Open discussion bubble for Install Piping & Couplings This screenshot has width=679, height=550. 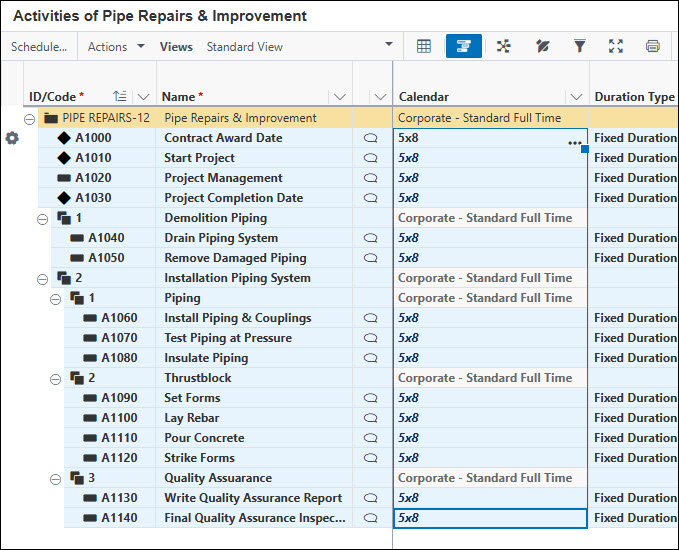[x=371, y=318]
